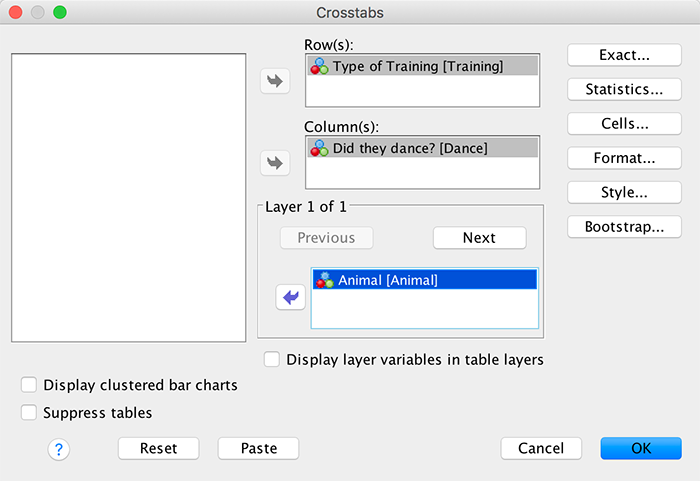The width and height of the screenshot is (700, 481).
Task: Open help with the question mark icon
Action: [x=58, y=449]
